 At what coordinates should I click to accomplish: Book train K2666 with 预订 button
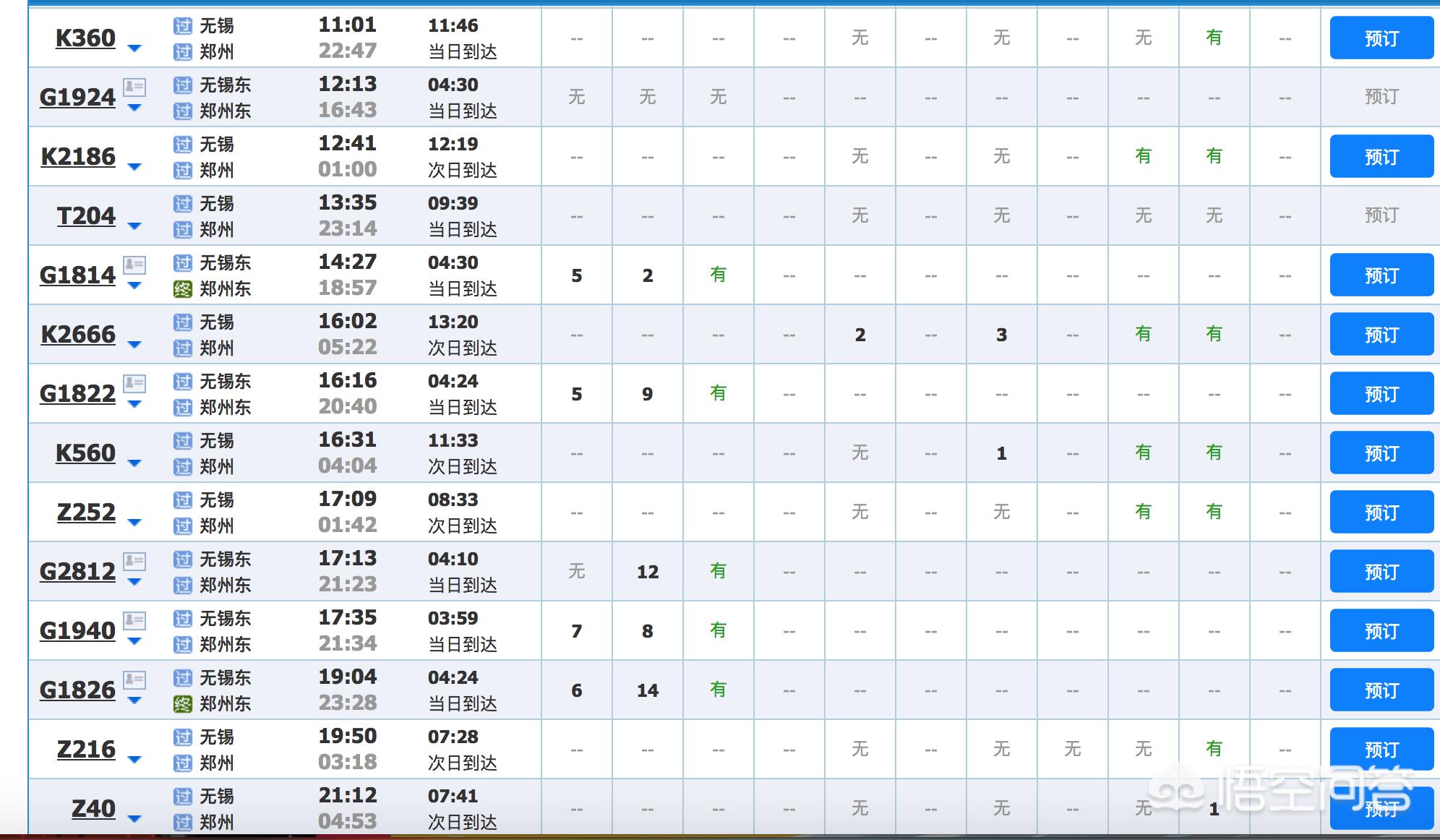pos(1381,334)
